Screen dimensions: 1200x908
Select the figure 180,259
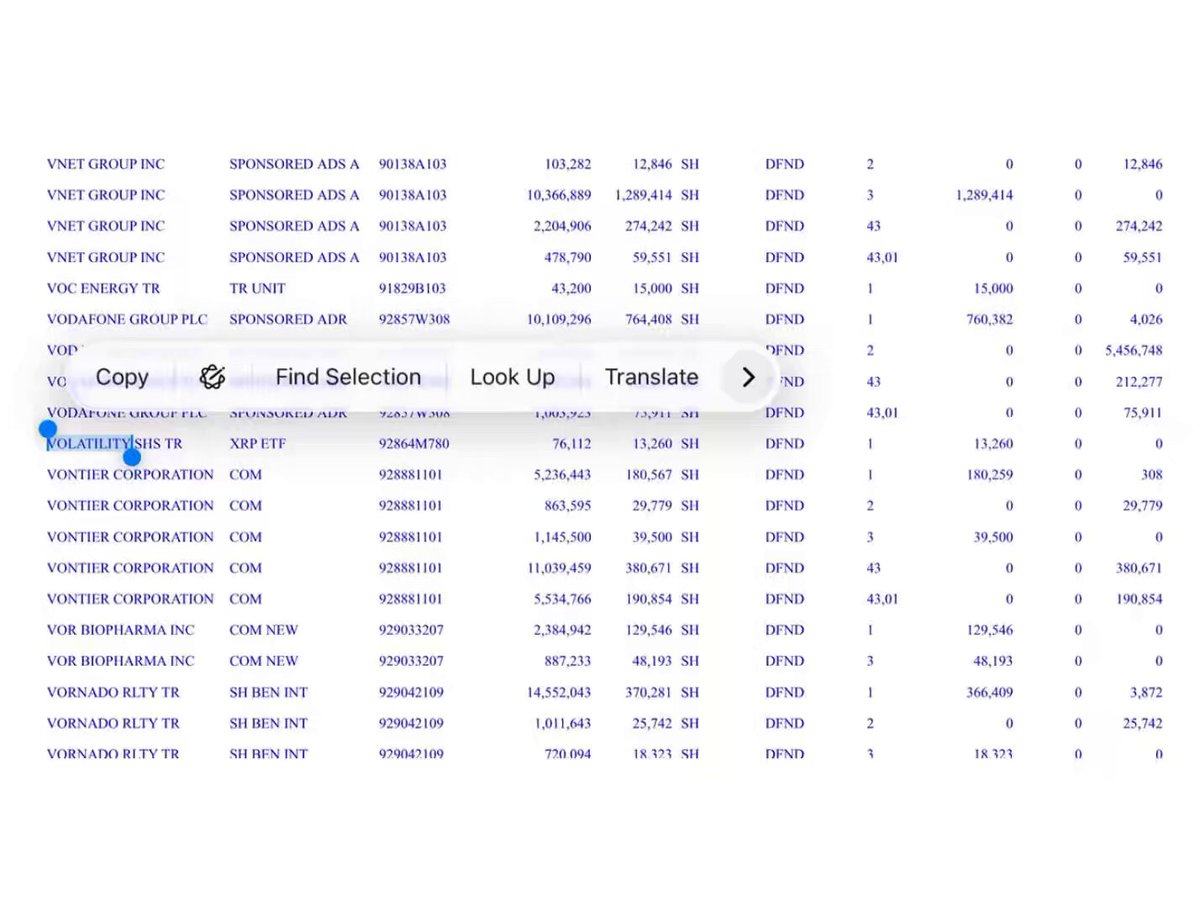(989, 475)
